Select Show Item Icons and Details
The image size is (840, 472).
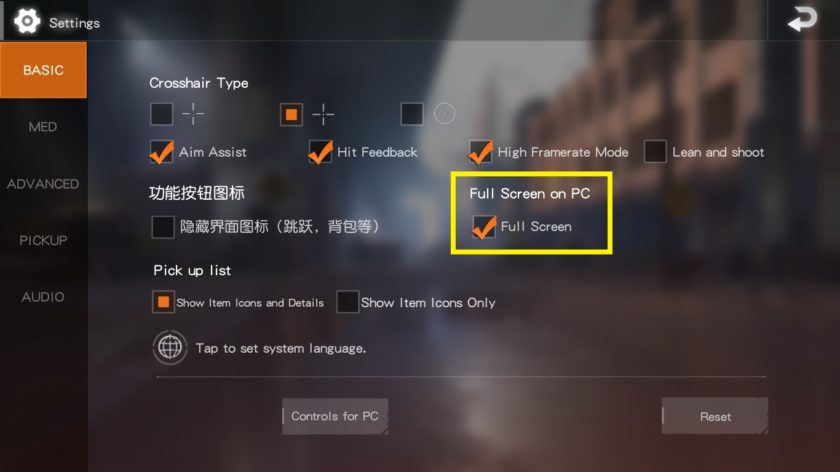pos(163,302)
